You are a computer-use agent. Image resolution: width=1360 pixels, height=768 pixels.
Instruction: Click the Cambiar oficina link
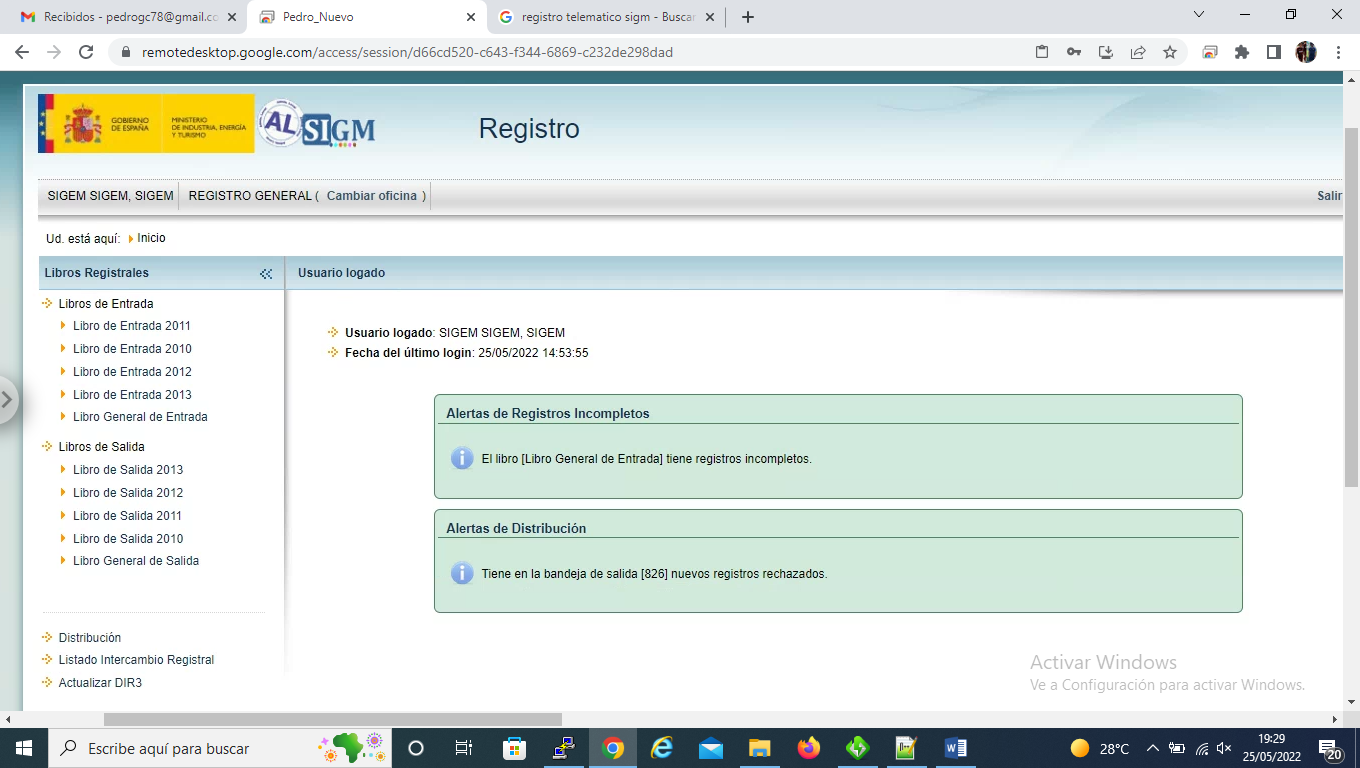click(x=372, y=196)
